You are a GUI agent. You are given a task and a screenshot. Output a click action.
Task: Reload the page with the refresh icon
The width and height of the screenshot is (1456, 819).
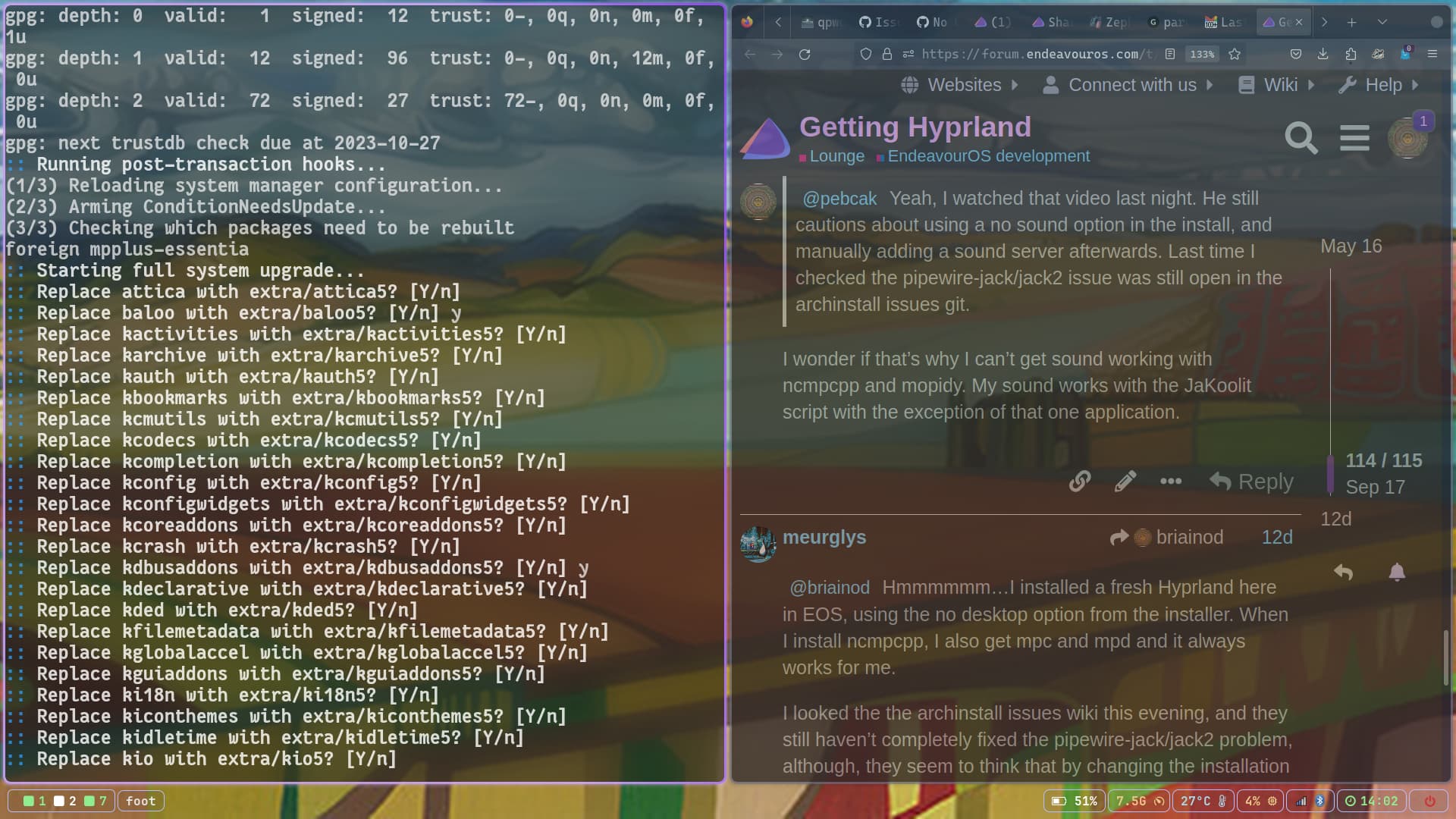pos(805,54)
